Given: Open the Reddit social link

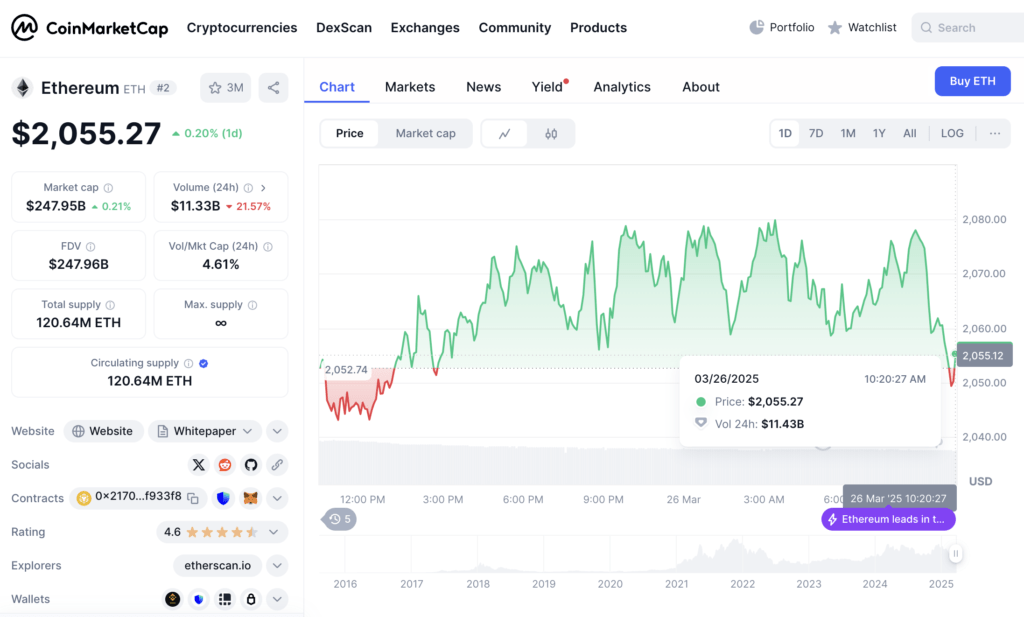Looking at the screenshot, I should pyautogui.click(x=225, y=465).
